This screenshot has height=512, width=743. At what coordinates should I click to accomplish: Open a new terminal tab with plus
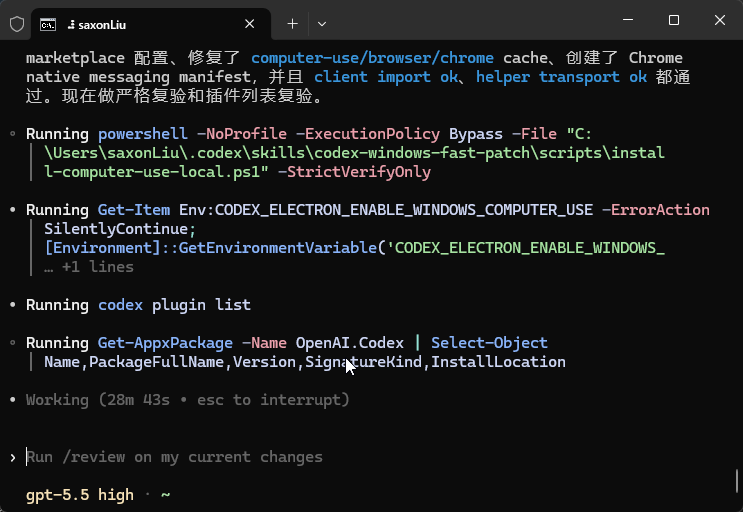(293, 24)
